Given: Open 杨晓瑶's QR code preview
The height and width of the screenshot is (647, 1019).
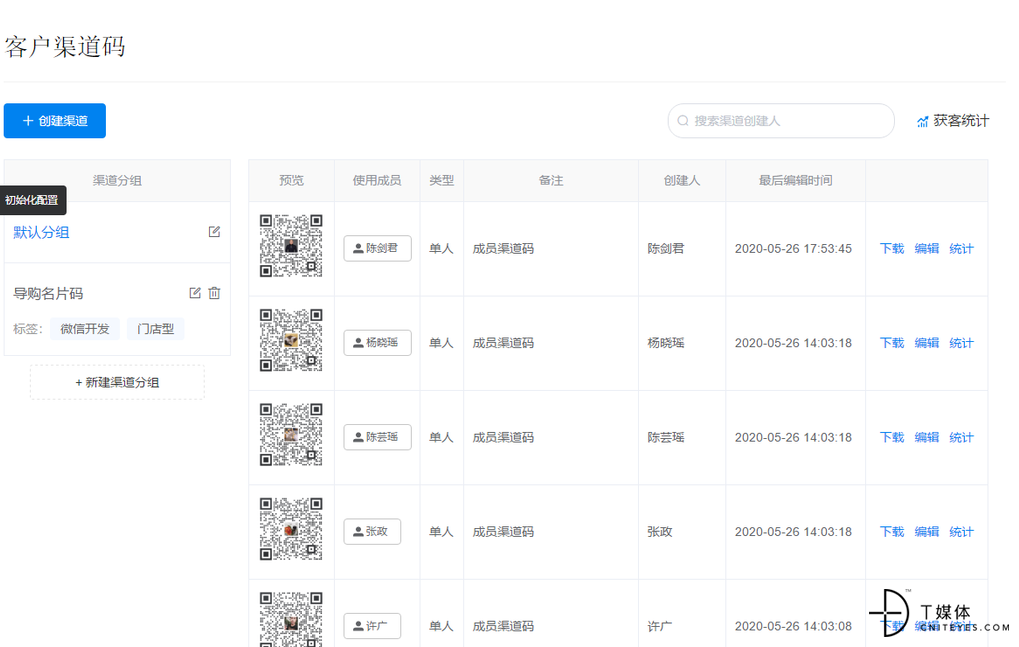Looking at the screenshot, I should (x=291, y=340).
